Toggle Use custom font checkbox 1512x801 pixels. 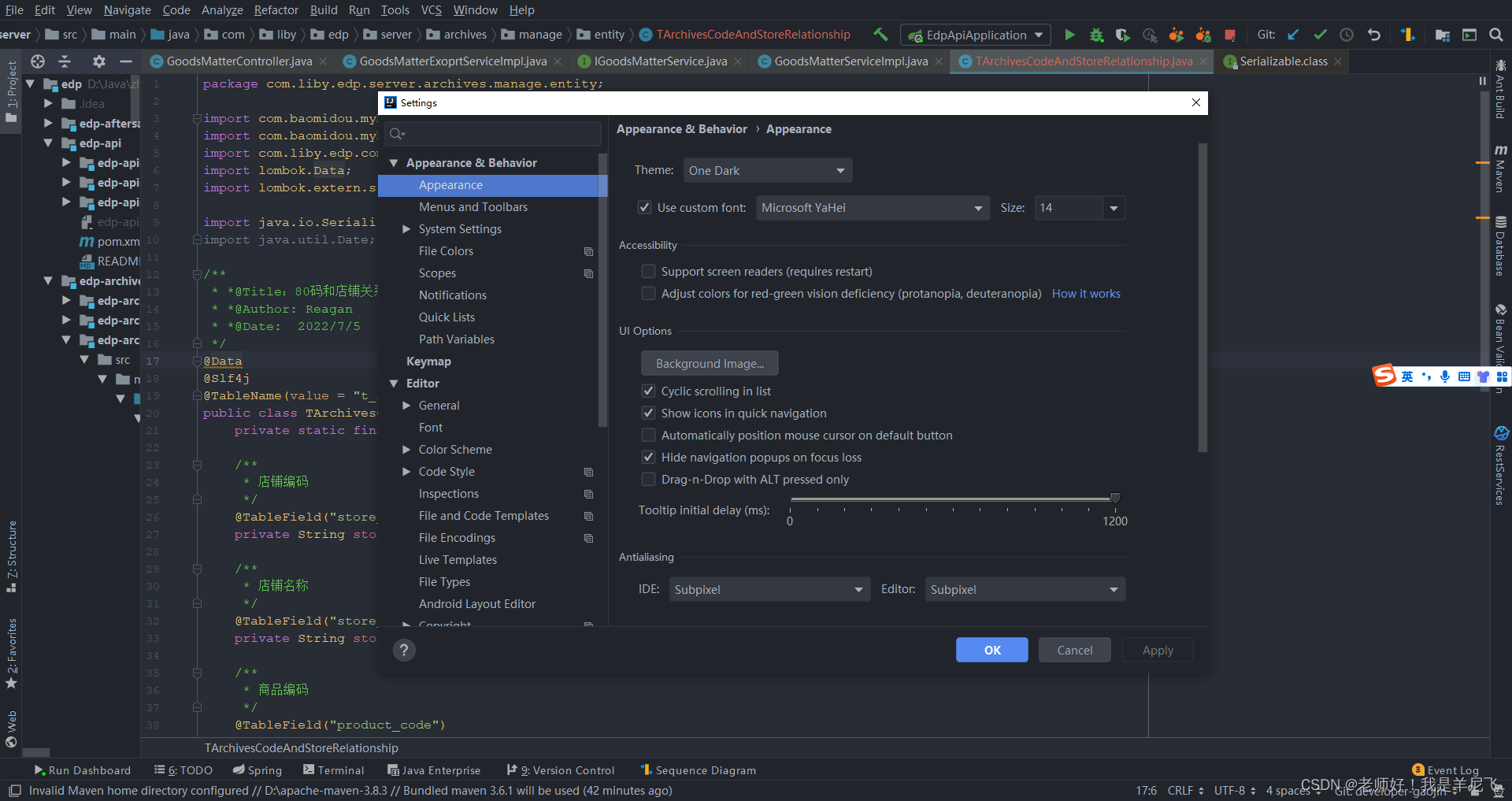(x=644, y=207)
